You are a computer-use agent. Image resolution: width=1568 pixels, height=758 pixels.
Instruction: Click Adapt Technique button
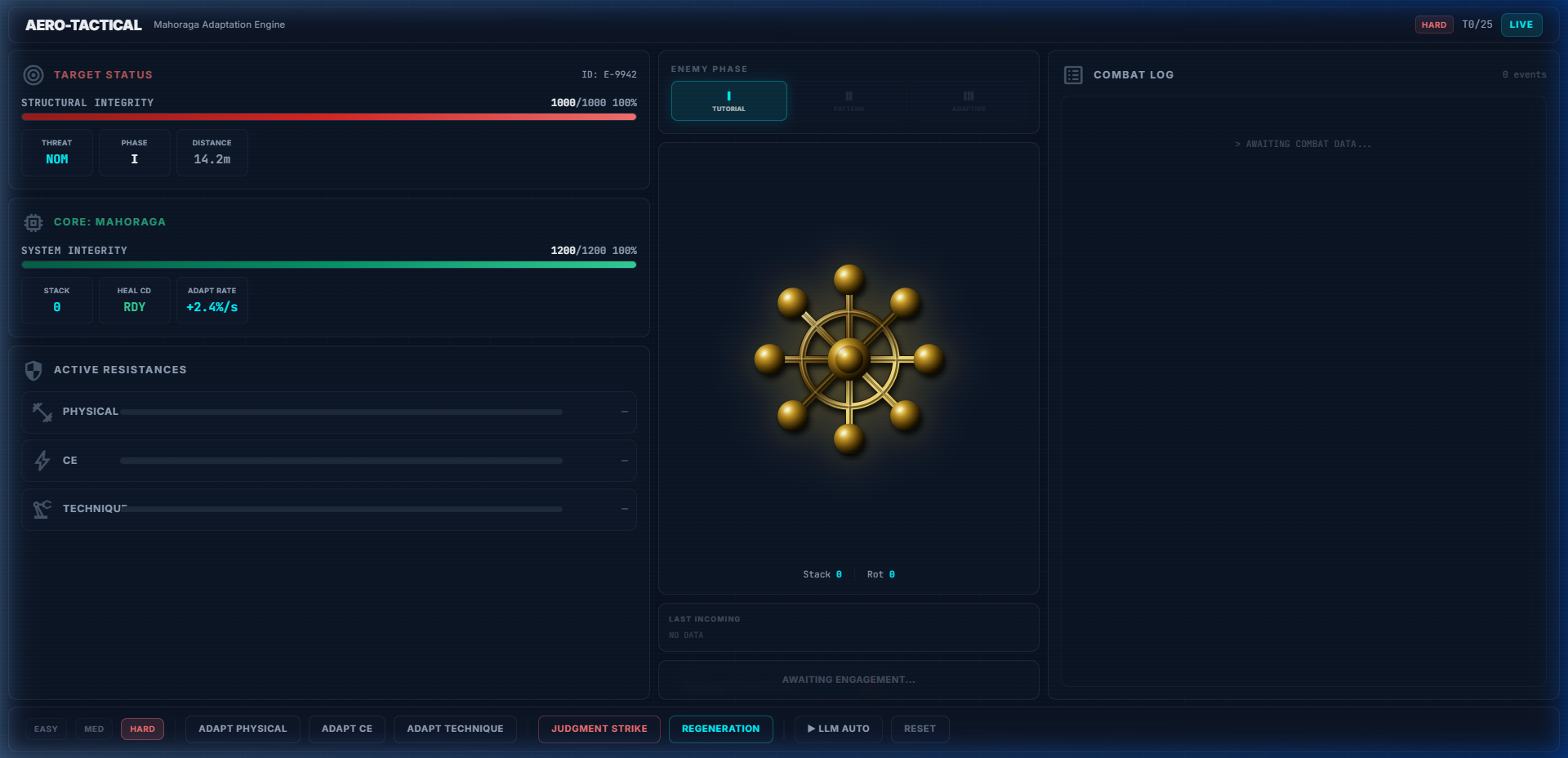455,729
